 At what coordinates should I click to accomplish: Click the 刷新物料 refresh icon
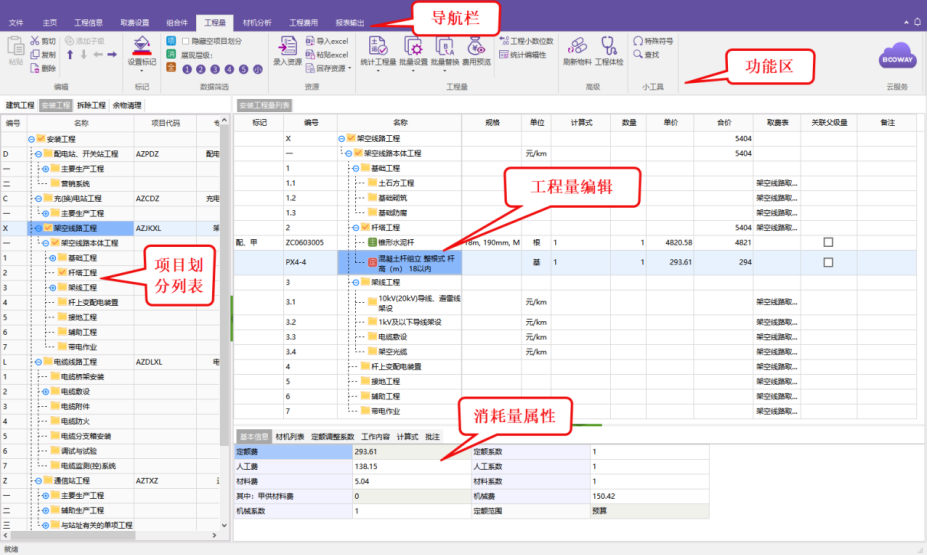(x=577, y=46)
